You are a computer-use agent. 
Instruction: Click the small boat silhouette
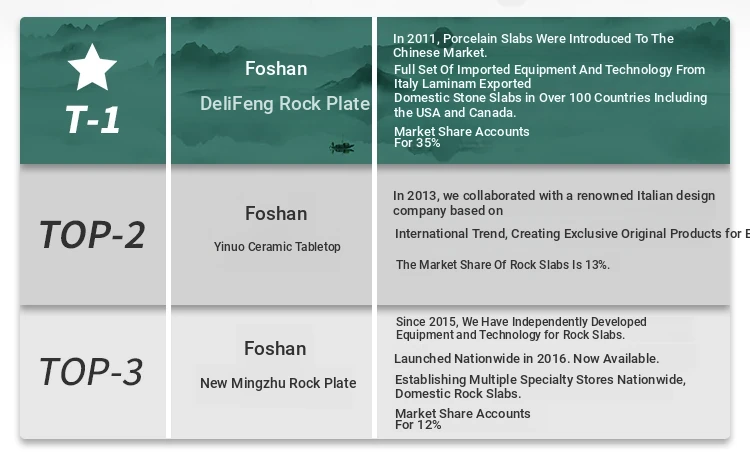[x=342, y=148]
